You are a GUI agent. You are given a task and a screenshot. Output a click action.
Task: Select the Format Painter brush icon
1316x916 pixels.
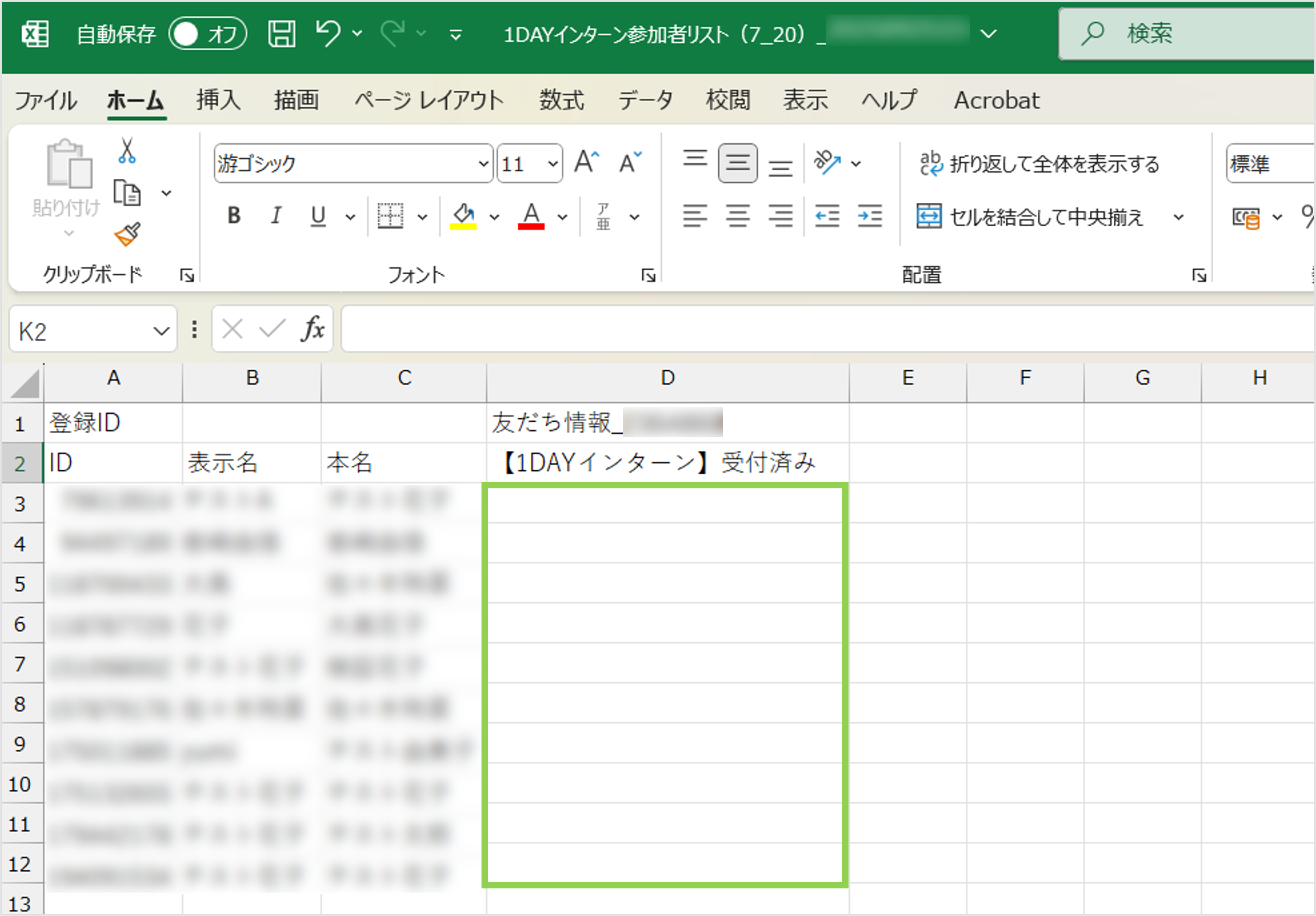pyautogui.click(x=127, y=234)
